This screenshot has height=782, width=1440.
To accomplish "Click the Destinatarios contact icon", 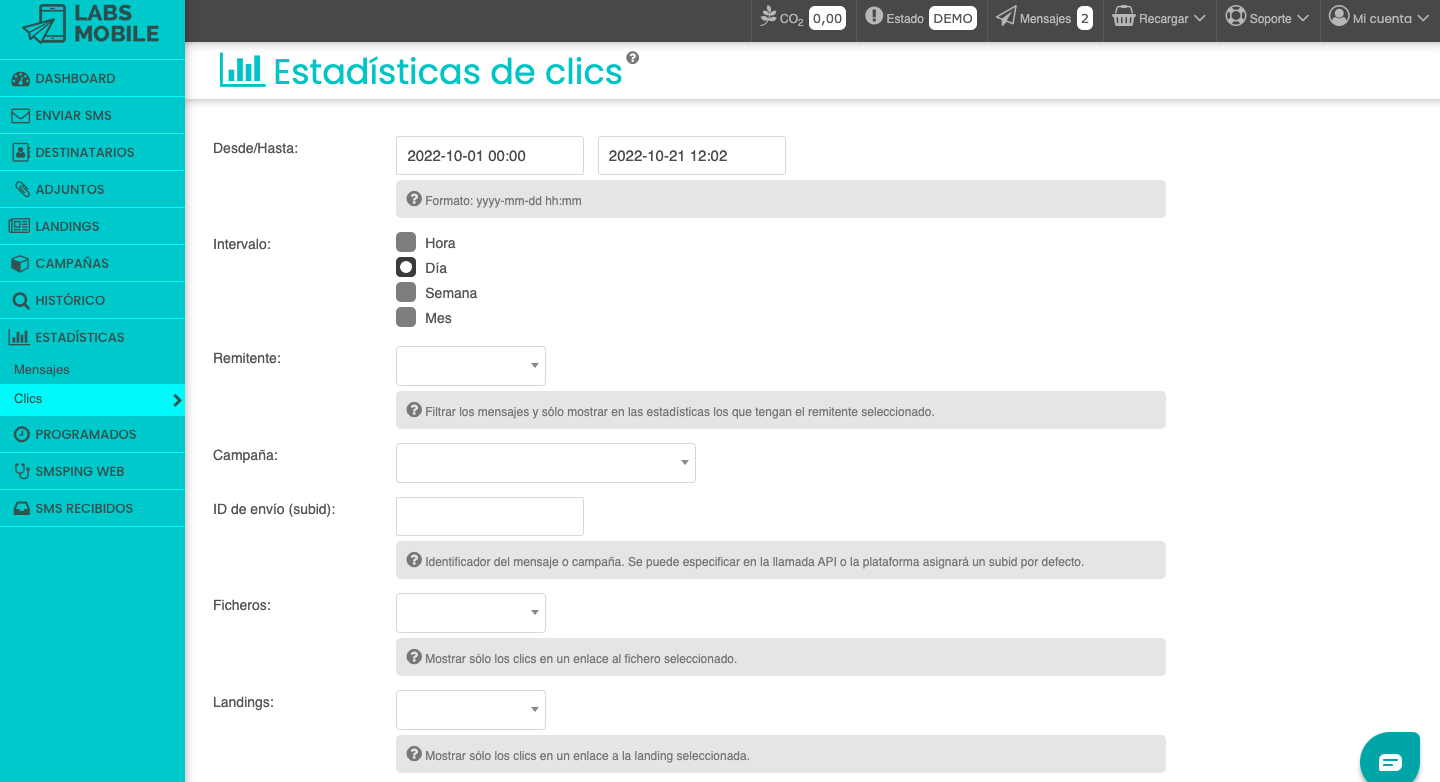I will click(x=20, y=152).
